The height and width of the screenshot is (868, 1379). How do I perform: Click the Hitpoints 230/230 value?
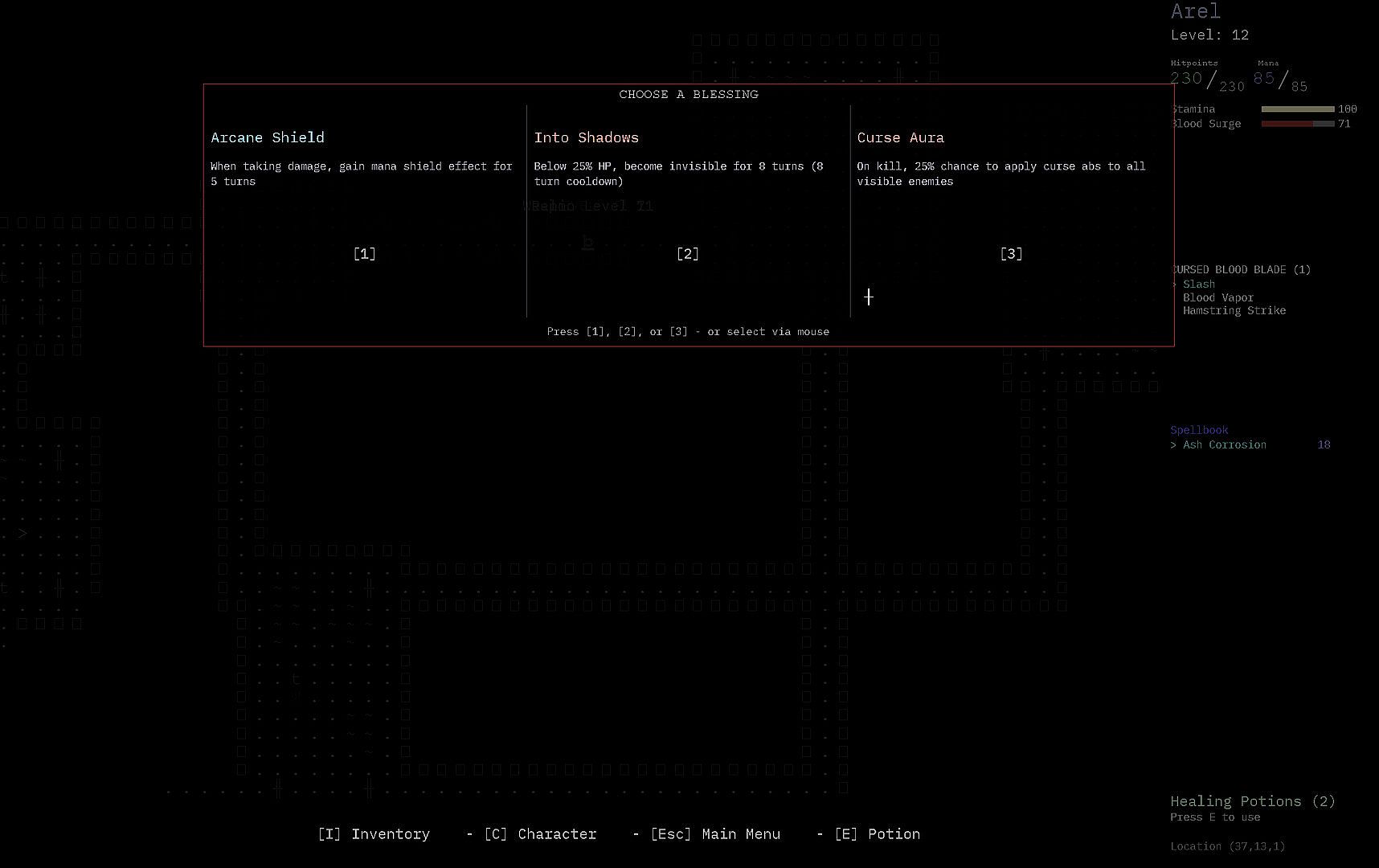(1208, 80)
